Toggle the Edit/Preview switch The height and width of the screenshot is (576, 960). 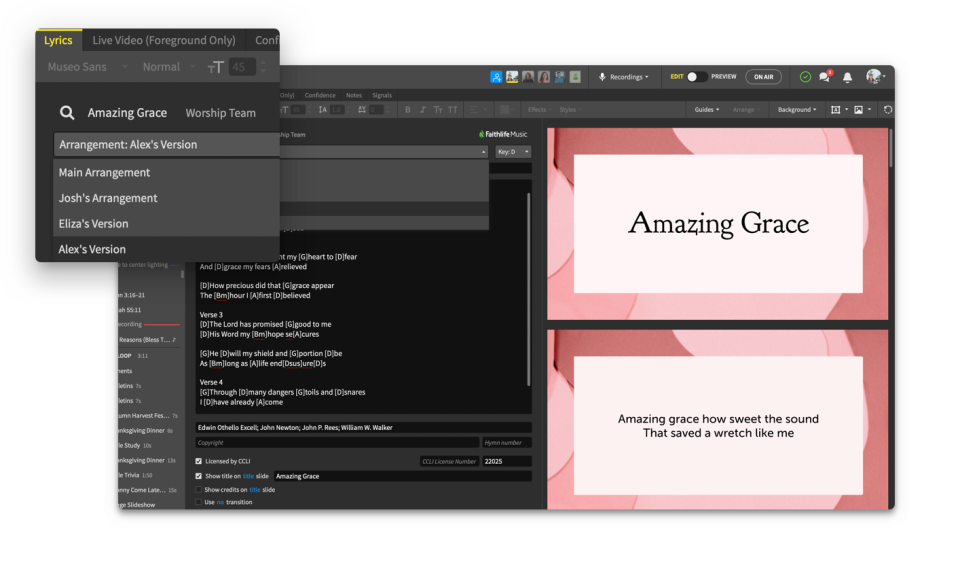[696, 77]
